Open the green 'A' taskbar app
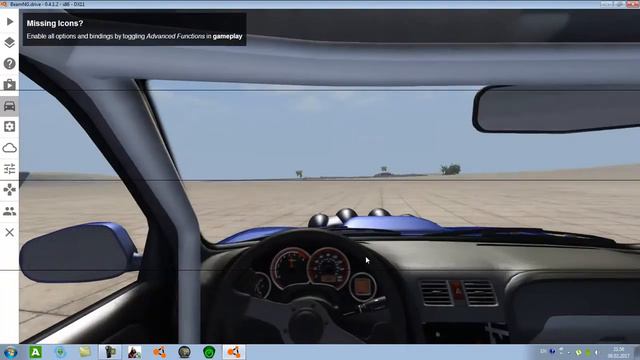Screen dimensions: 640x360 point(36,352)
